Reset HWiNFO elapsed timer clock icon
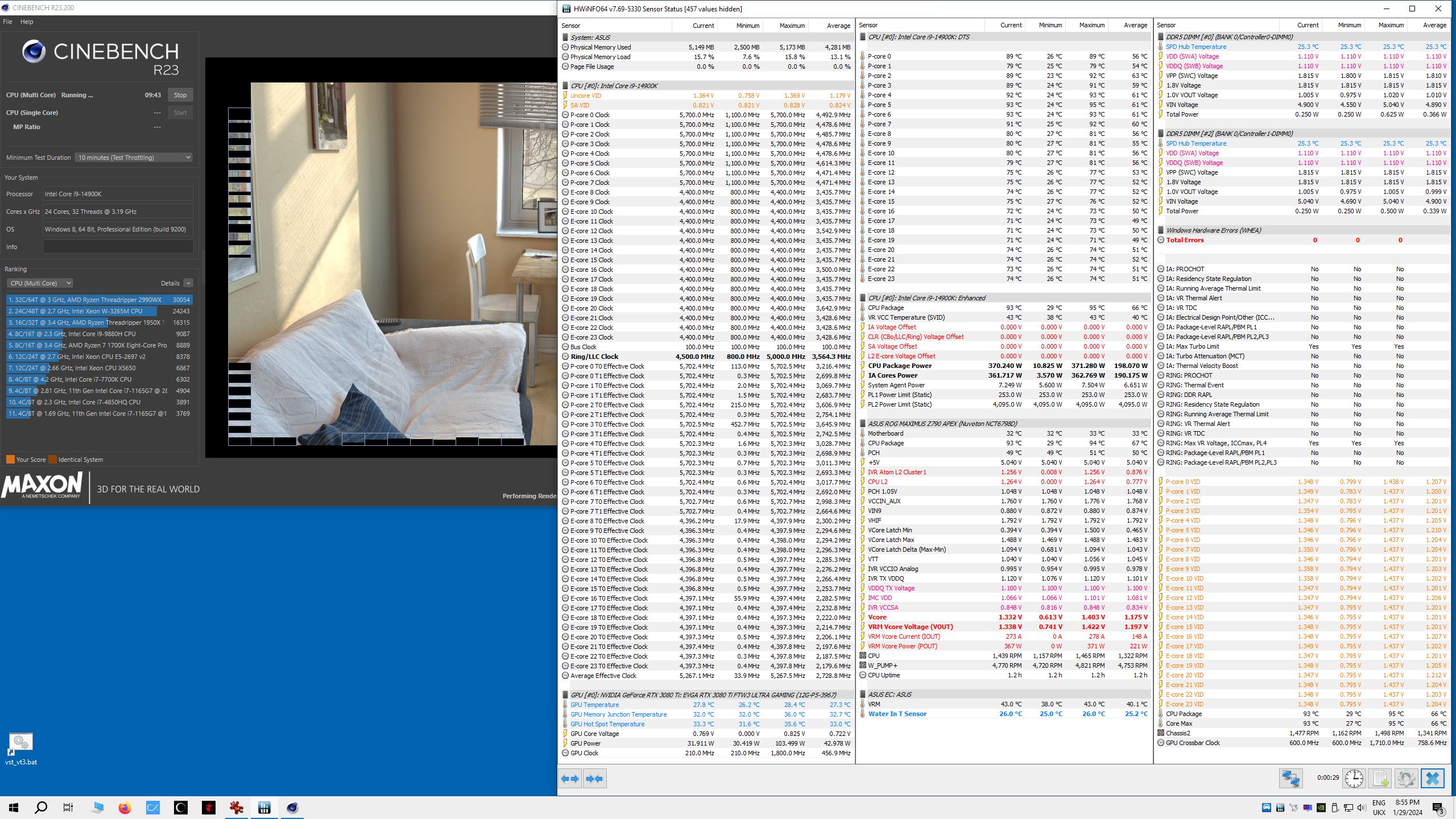This screenshot has width=1456, height=819. click(x=1354, y=778)
